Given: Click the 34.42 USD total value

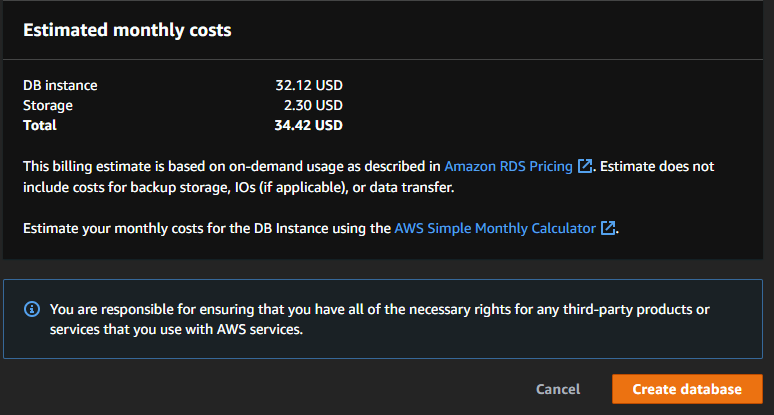Looking at the screenshot, I should (309, 125).
